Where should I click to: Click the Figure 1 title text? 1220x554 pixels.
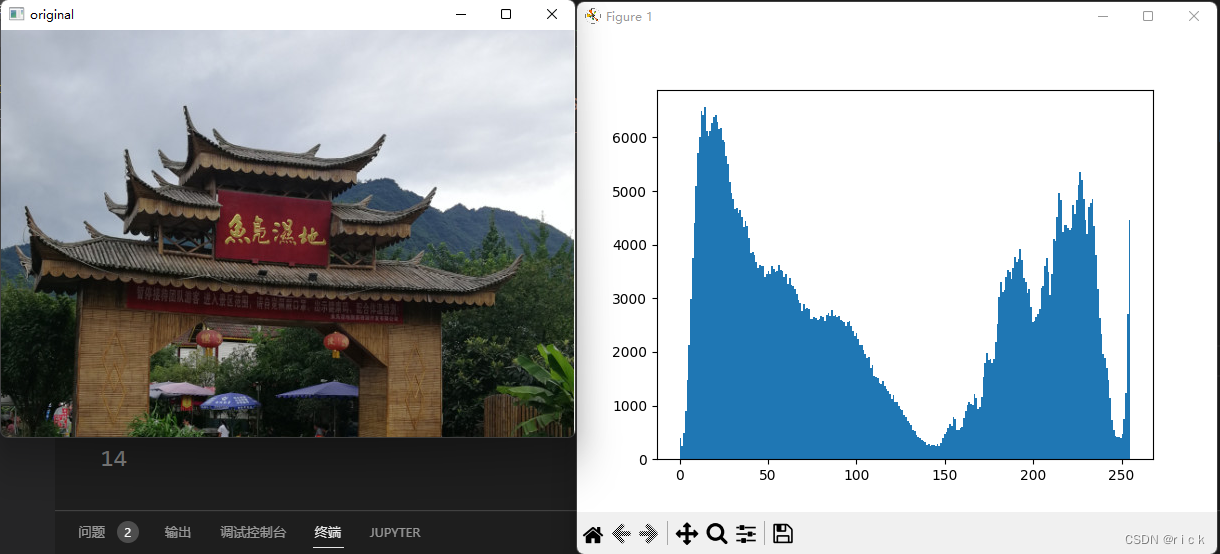pos(629,16)
